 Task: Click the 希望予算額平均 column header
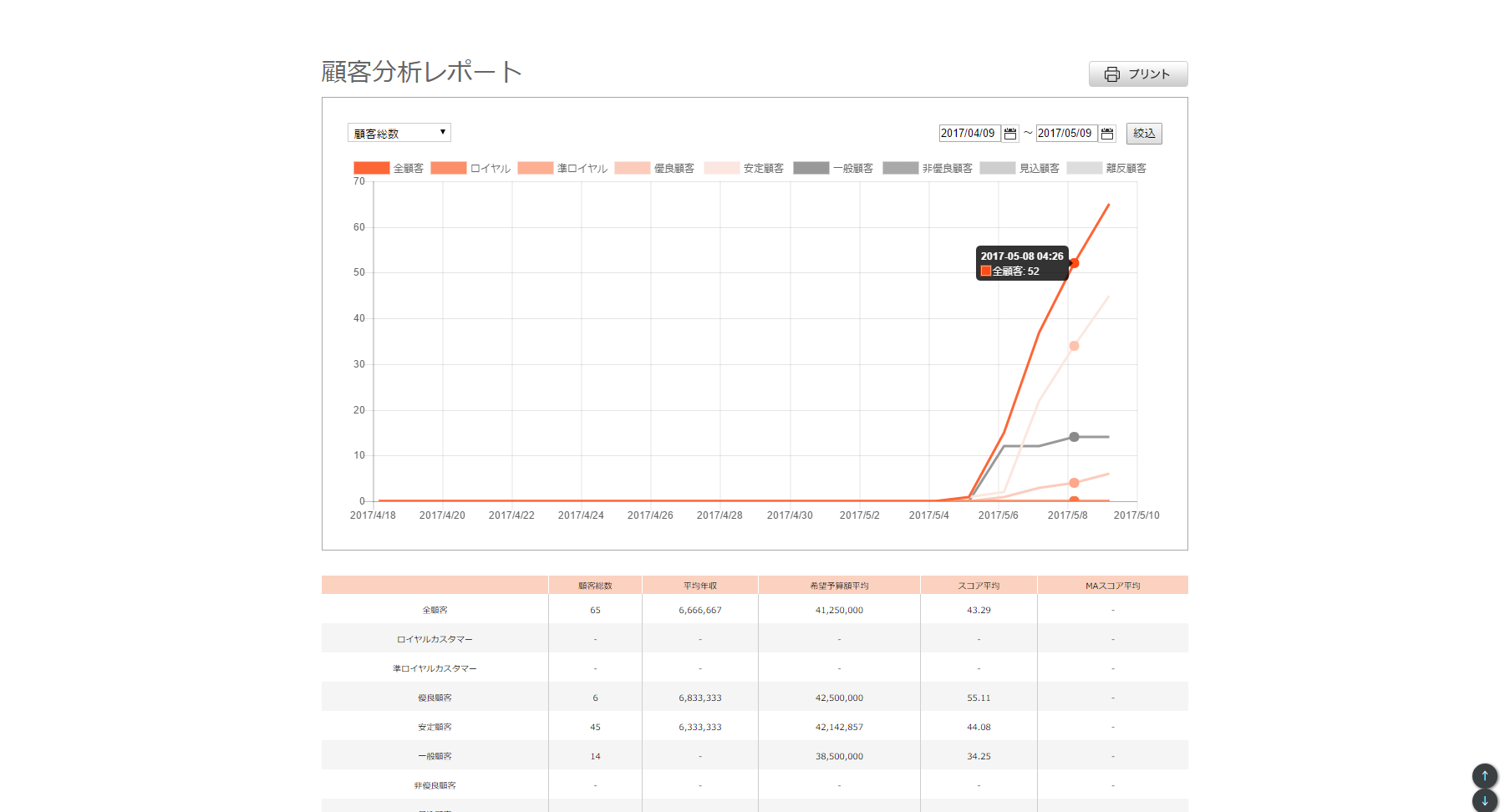[x=839, y=586]
